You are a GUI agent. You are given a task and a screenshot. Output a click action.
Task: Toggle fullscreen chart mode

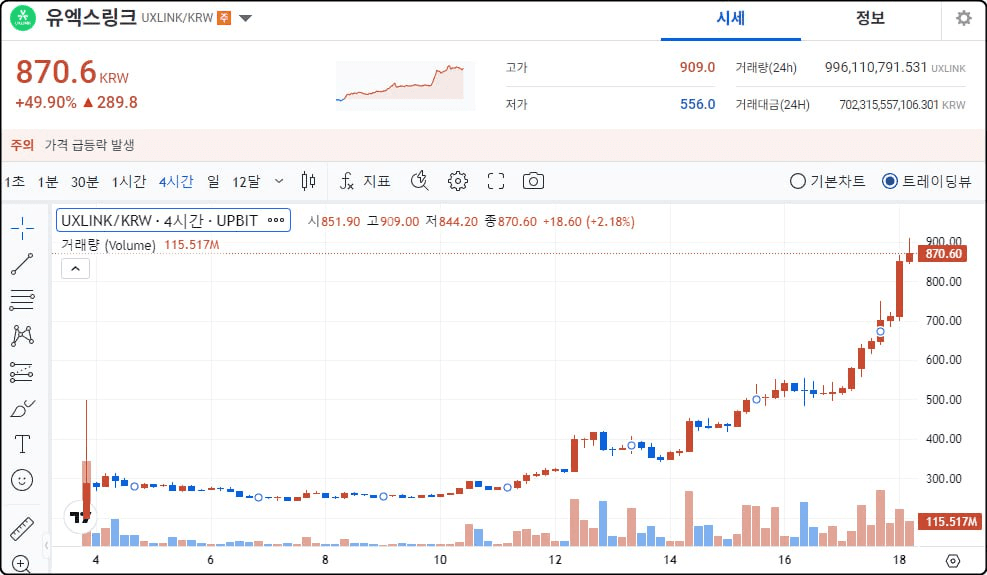pyautogui.click(x=496, y=181)
